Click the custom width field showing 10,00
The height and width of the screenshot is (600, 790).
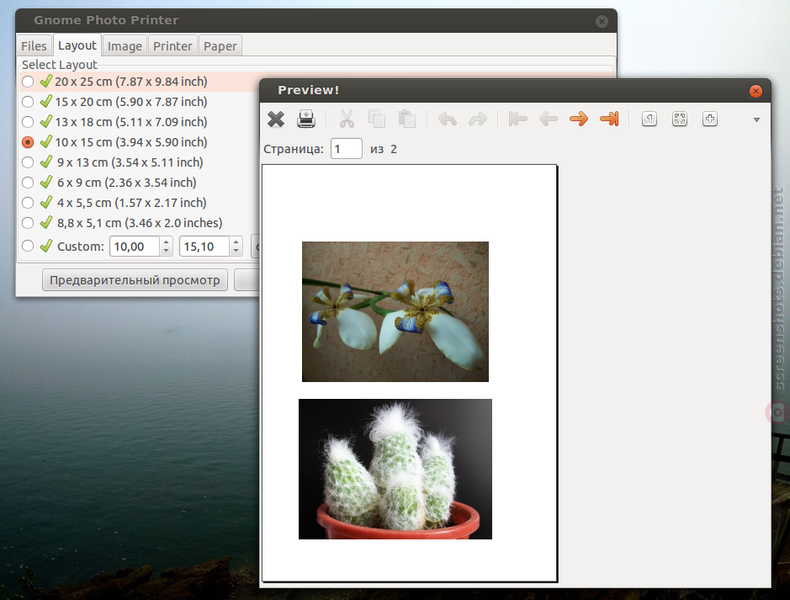coord(135,246)
